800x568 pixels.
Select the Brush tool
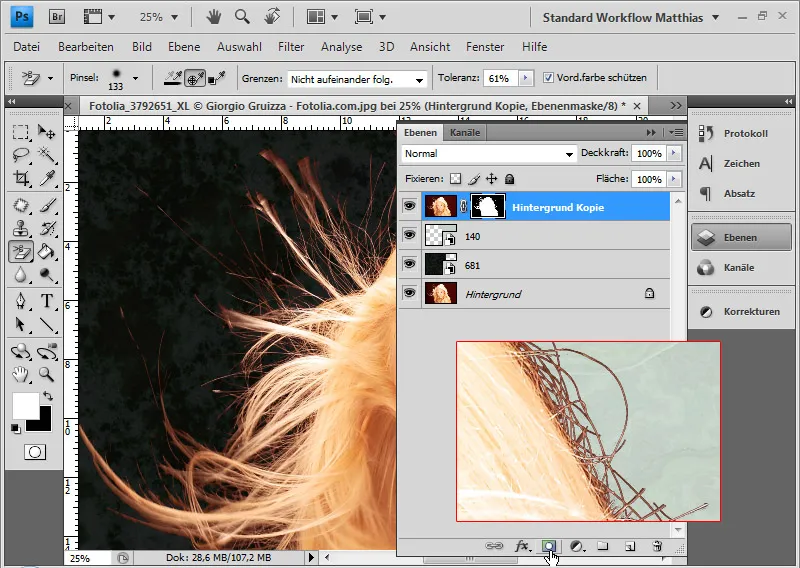click(46, 205)
